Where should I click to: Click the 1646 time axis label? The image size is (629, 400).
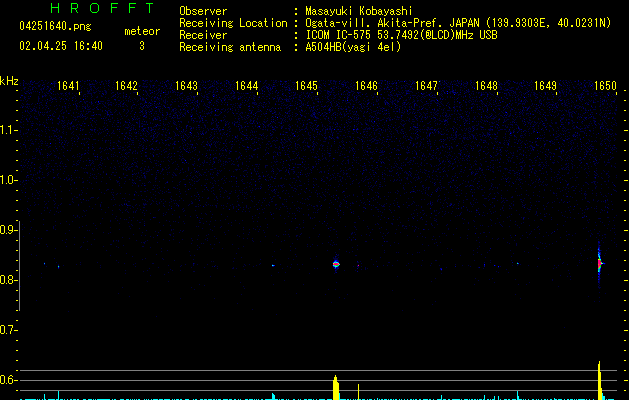(366, 86)
